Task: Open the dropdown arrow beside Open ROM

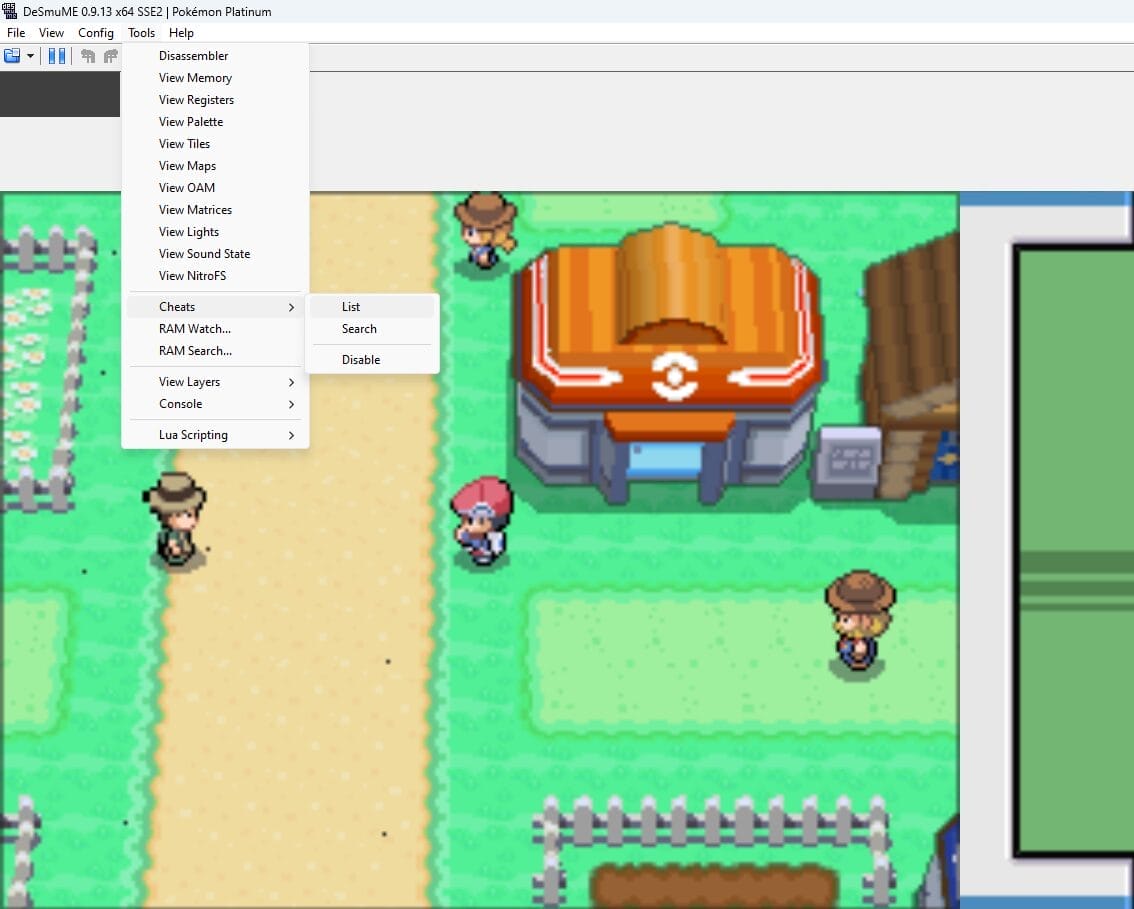Action: (x=30, y=56)
